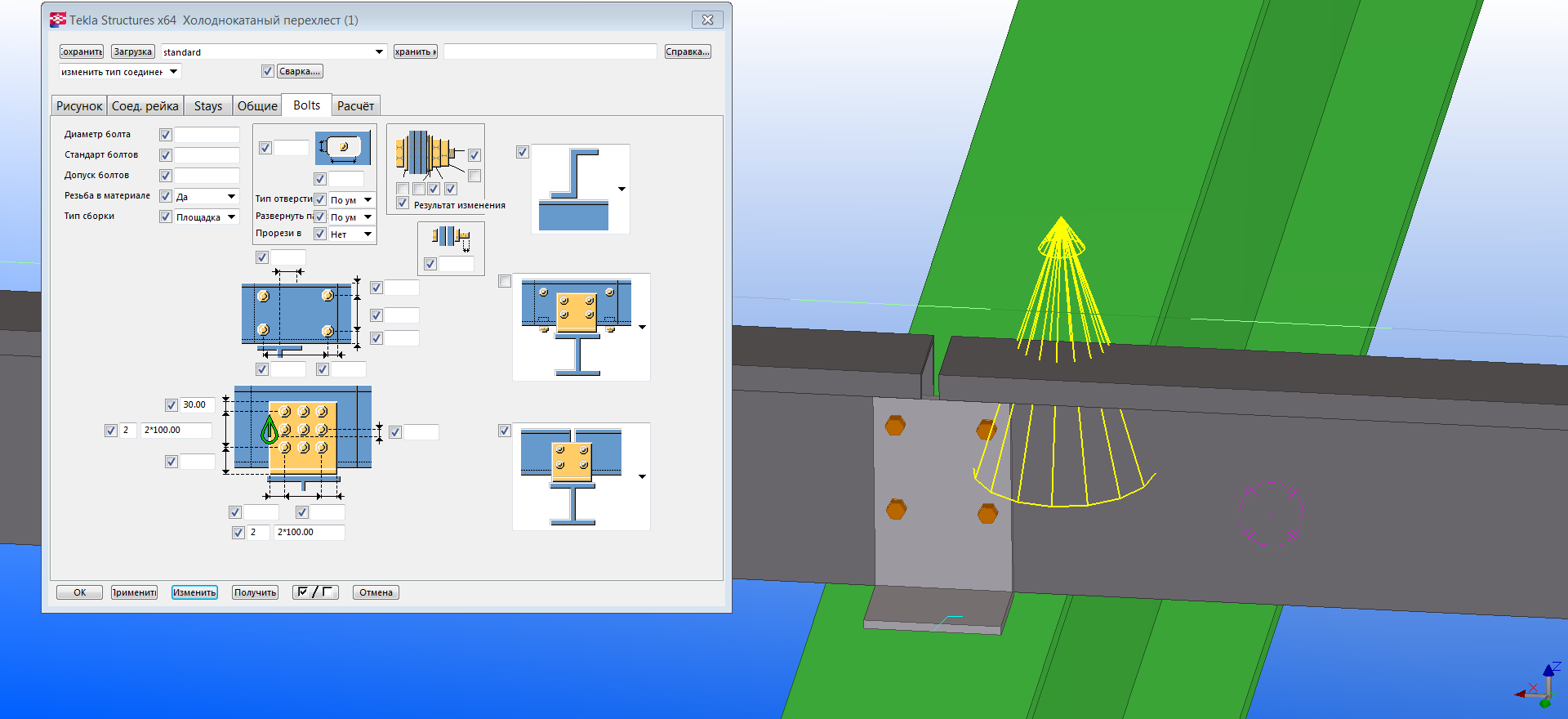
Task: Click the bolt extra length diagram icon
Action: coord(451,238)
